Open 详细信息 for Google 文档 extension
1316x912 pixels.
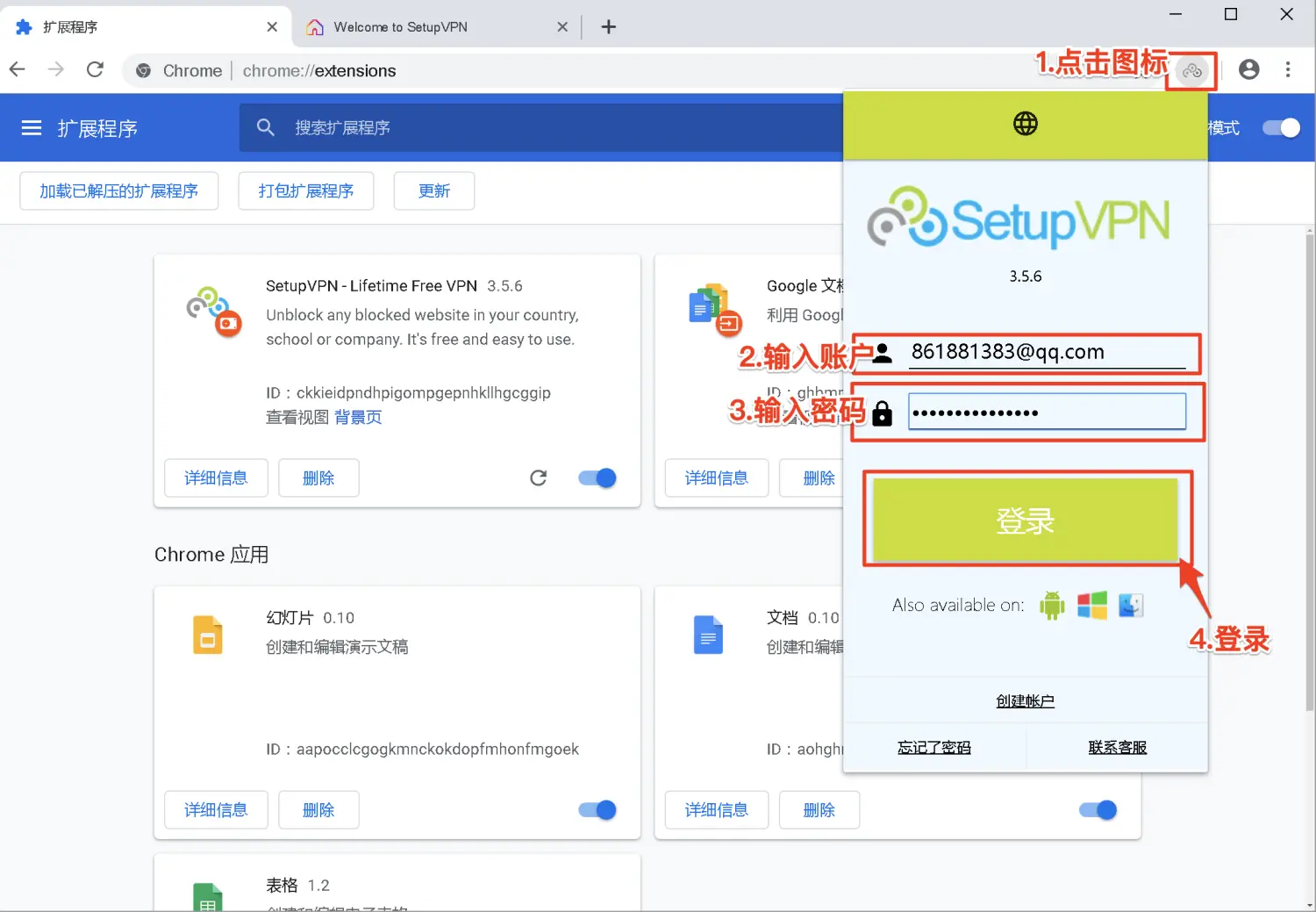(717, 478)
